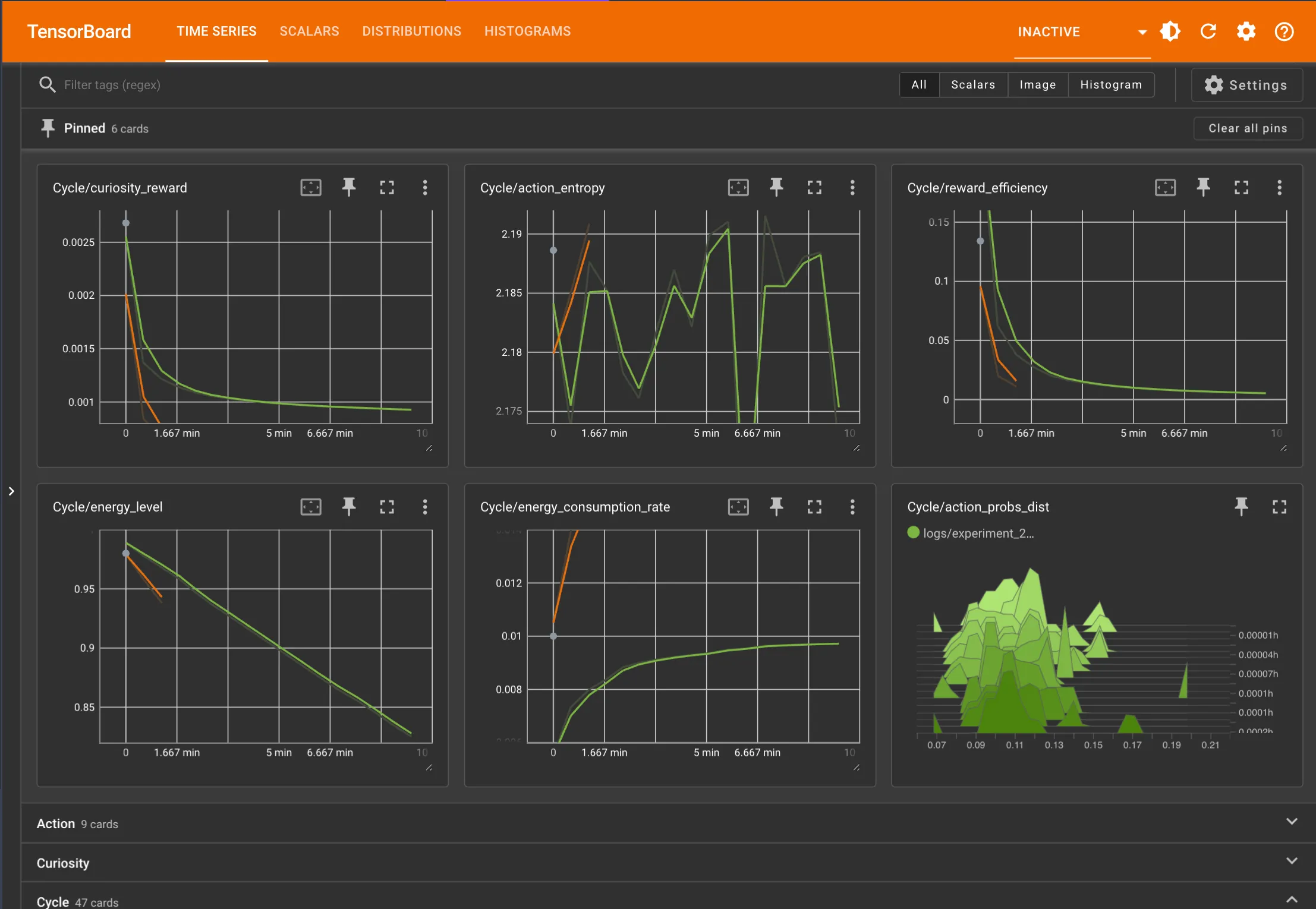Collapse the Cycle 47 cards group
This screenshot has height=909, width=1316.
click(x=1291, y=899)
